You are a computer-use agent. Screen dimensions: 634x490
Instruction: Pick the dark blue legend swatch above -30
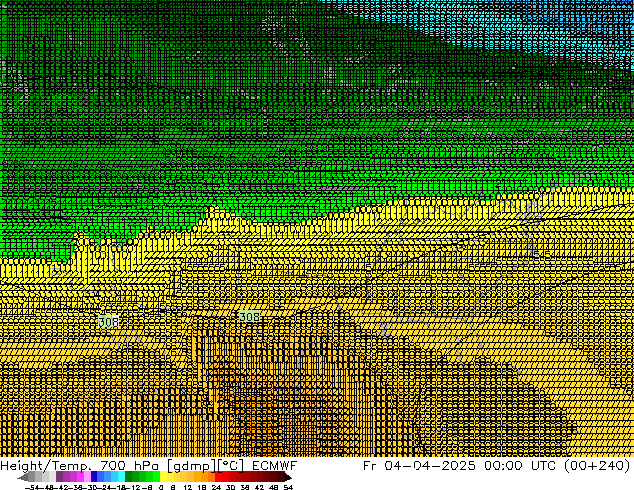click(94, 477)
